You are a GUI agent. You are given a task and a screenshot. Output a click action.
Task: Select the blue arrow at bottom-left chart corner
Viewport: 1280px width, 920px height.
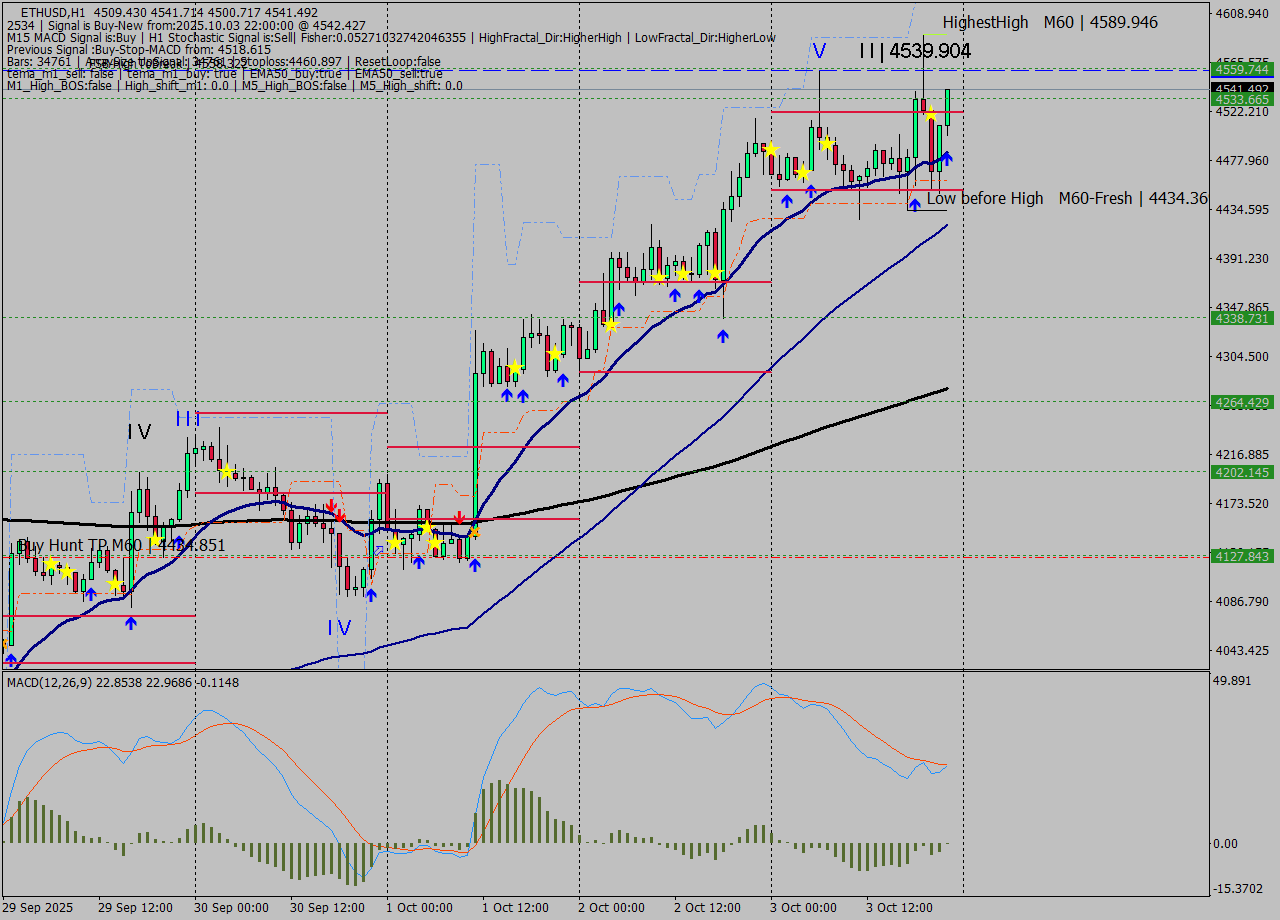11,660
